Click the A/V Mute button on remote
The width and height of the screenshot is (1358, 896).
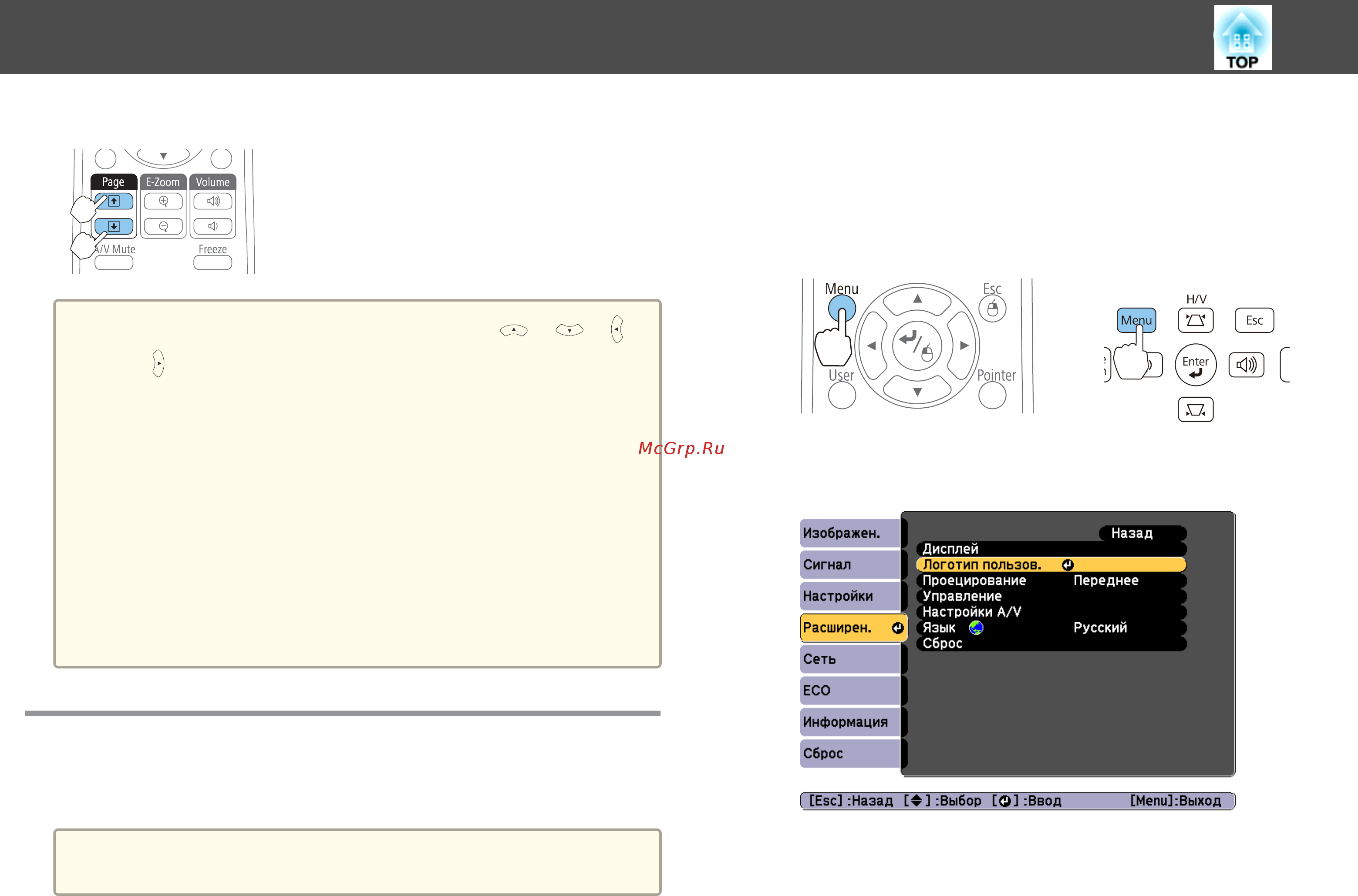[x=114, y=262]
